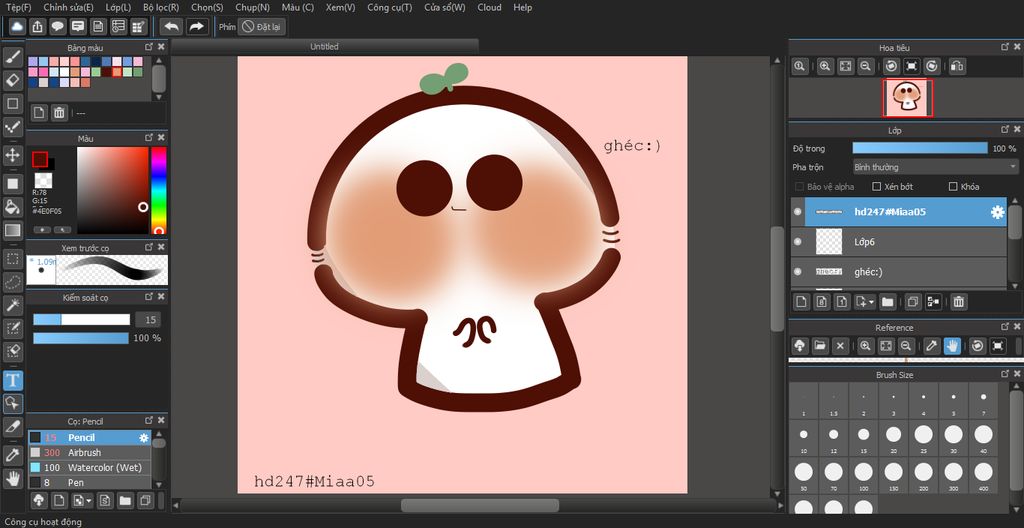The height and width of the screenshot is (528, 1024).
Task: Activate the Lasso selection tool
Action: click(13, 282)
